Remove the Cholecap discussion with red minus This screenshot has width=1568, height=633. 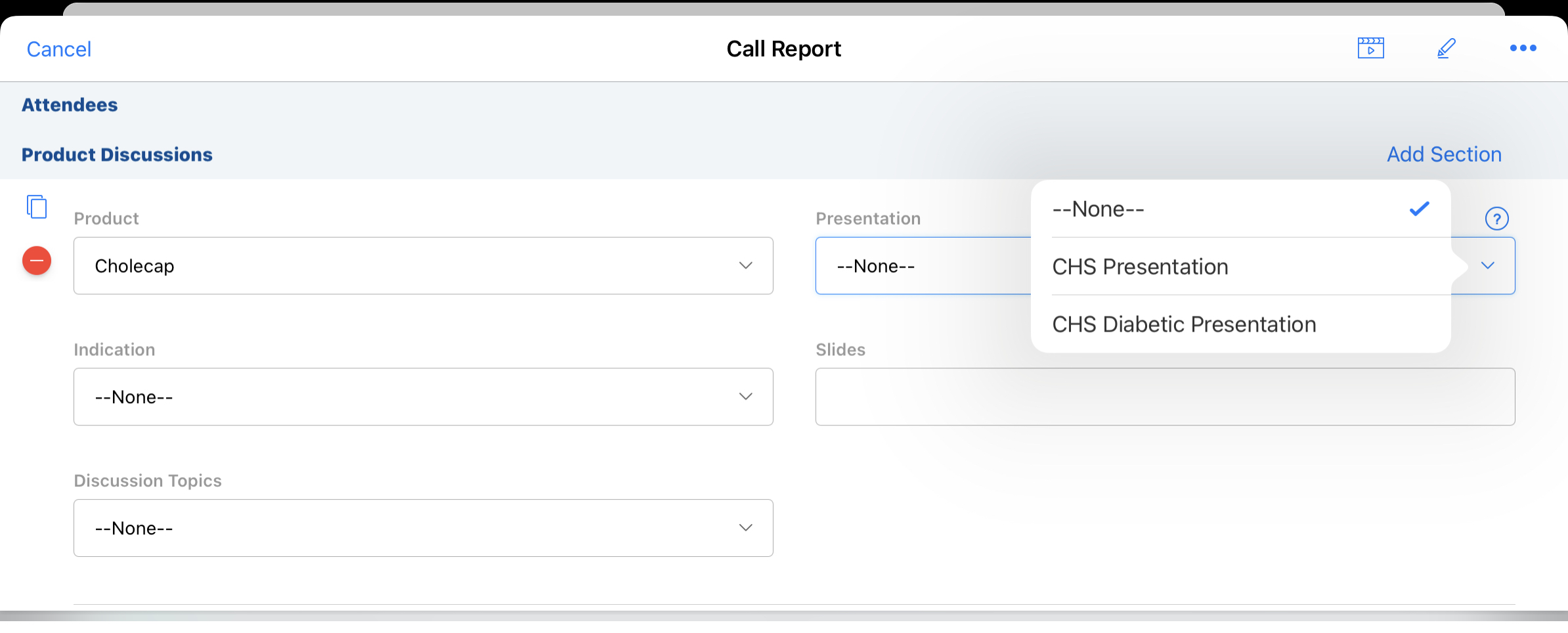[x=37, y=261]
